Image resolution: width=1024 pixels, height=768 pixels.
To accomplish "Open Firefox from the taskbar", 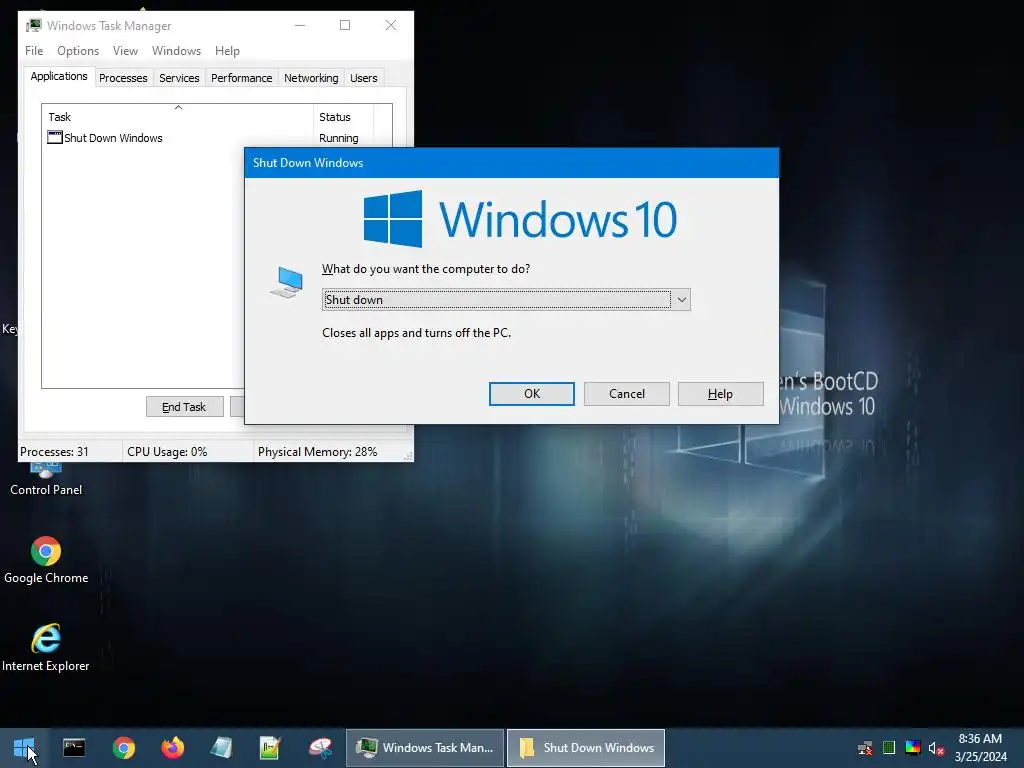I will point(172,748).
